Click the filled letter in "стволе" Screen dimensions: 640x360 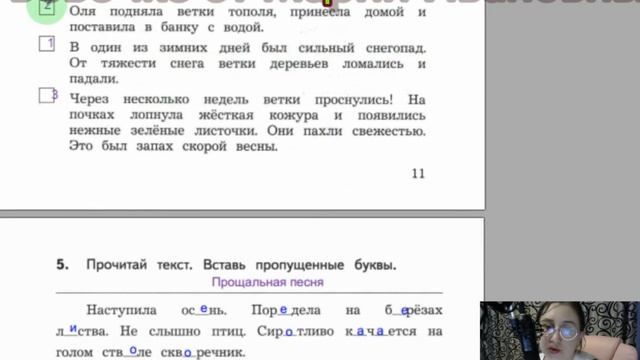coord(133,350)
